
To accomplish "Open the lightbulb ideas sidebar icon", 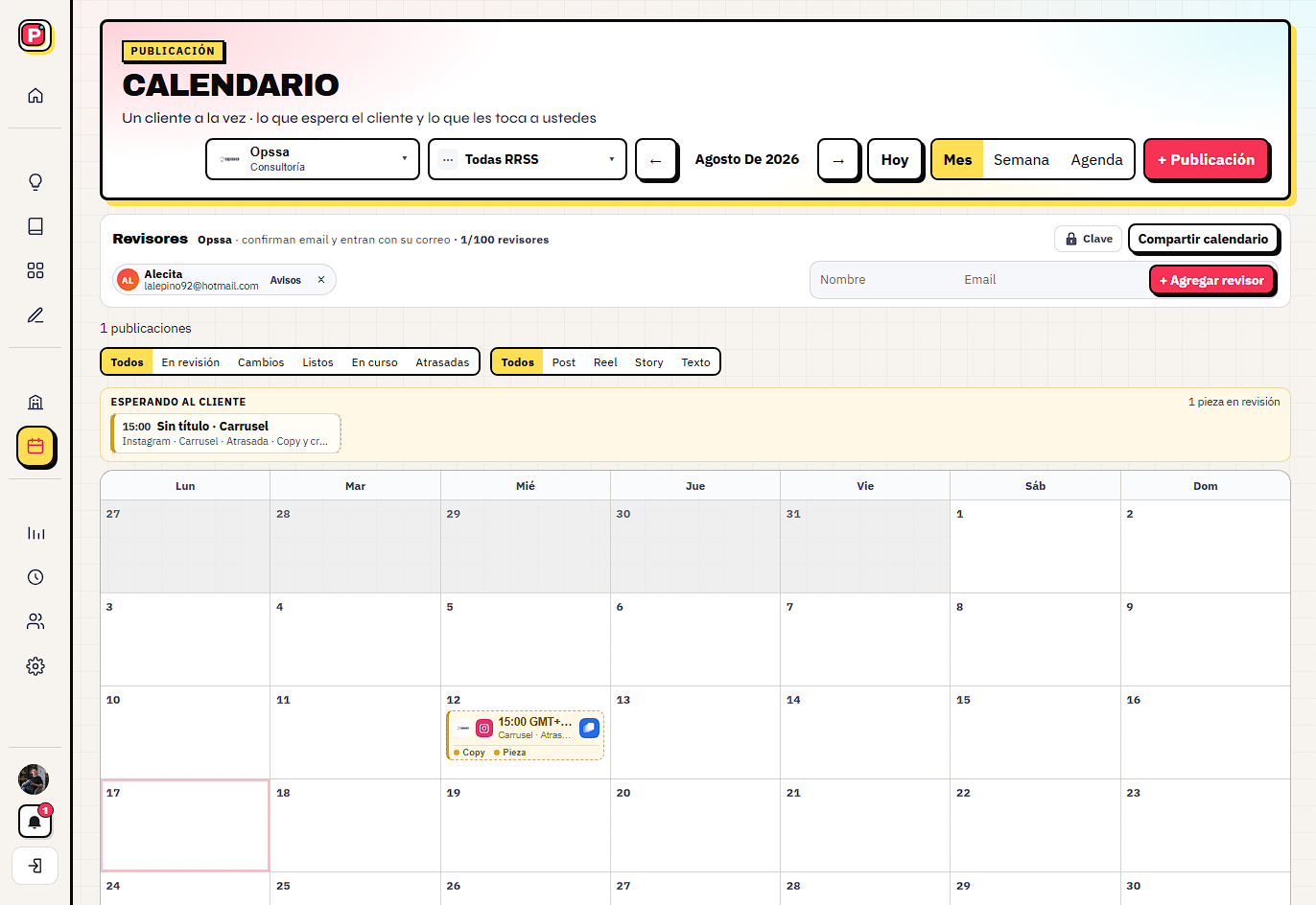I will 35,182.
